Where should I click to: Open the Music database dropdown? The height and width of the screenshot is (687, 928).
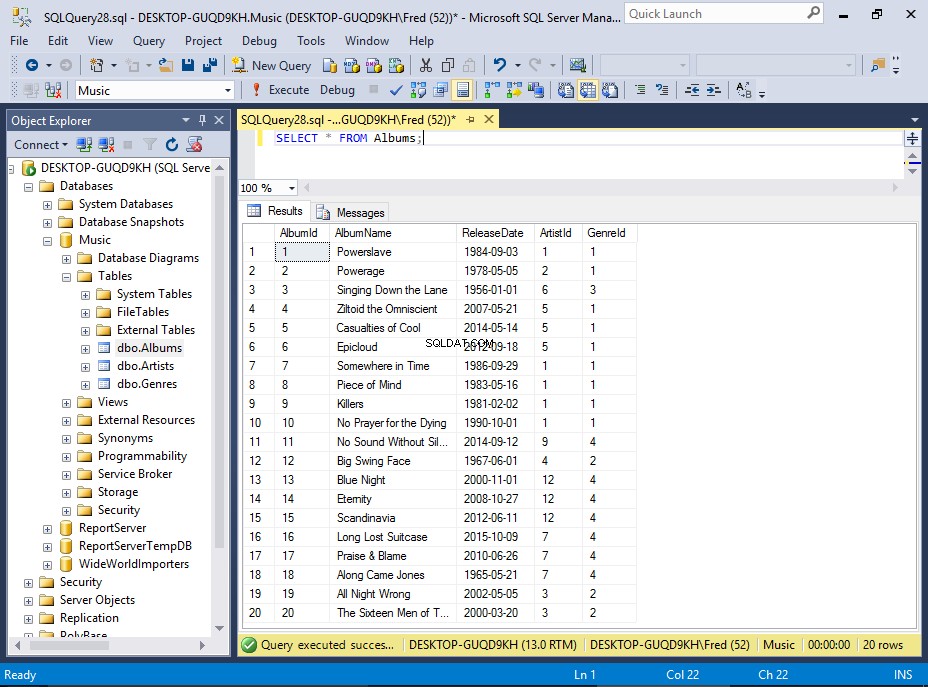click(228, 91)
